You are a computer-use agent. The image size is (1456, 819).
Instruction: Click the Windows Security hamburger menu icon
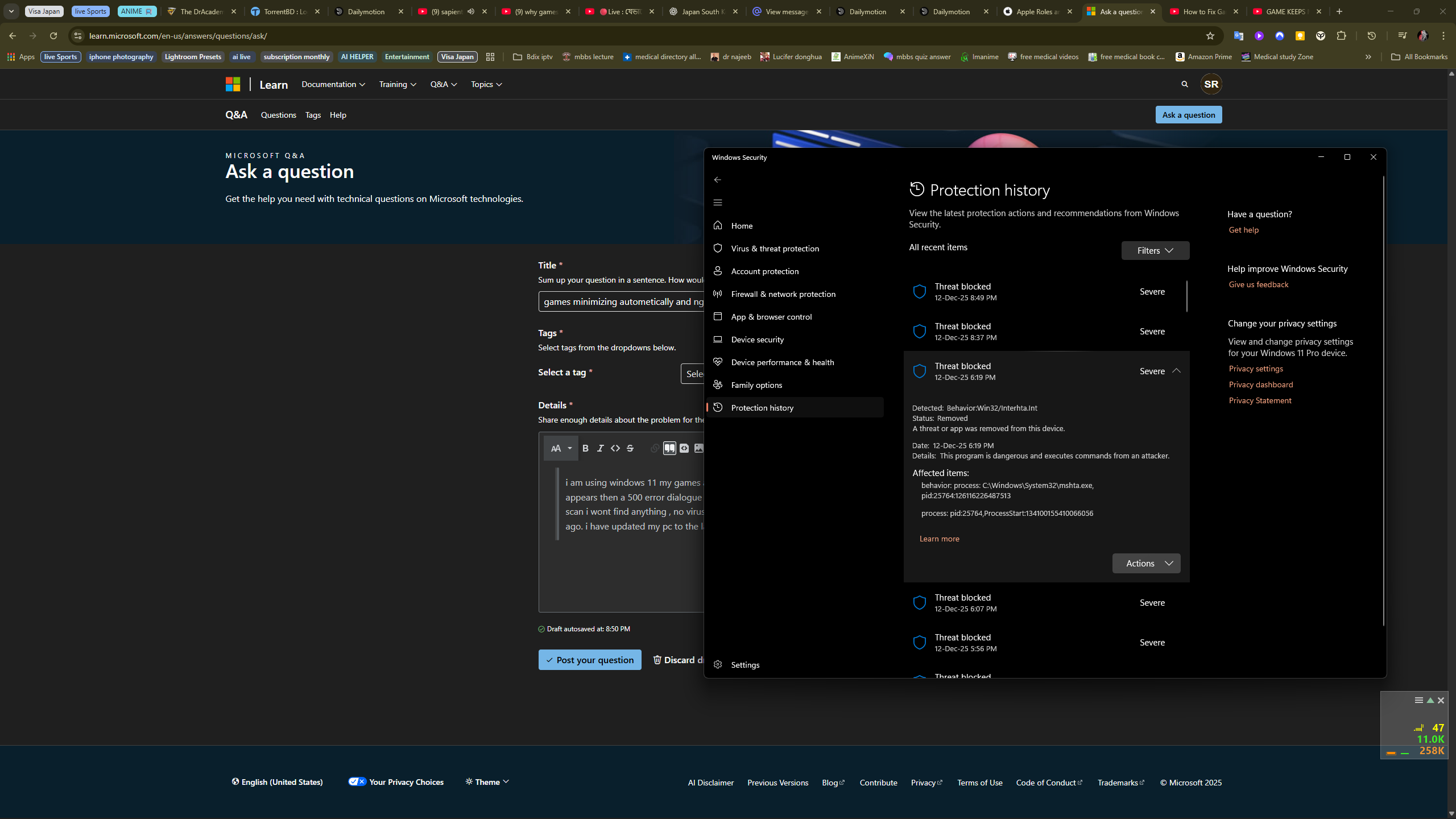718,202
